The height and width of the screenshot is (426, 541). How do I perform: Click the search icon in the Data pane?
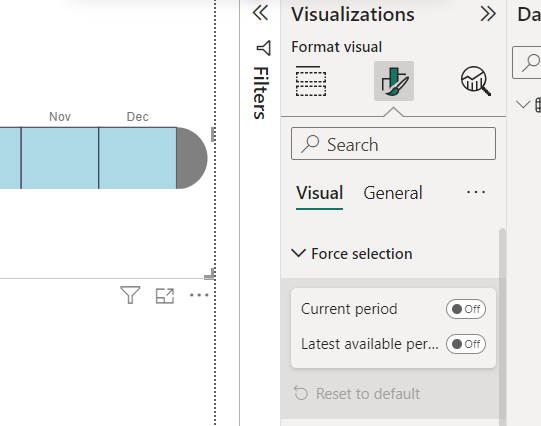pyautogui.click(x=531, y=63)
